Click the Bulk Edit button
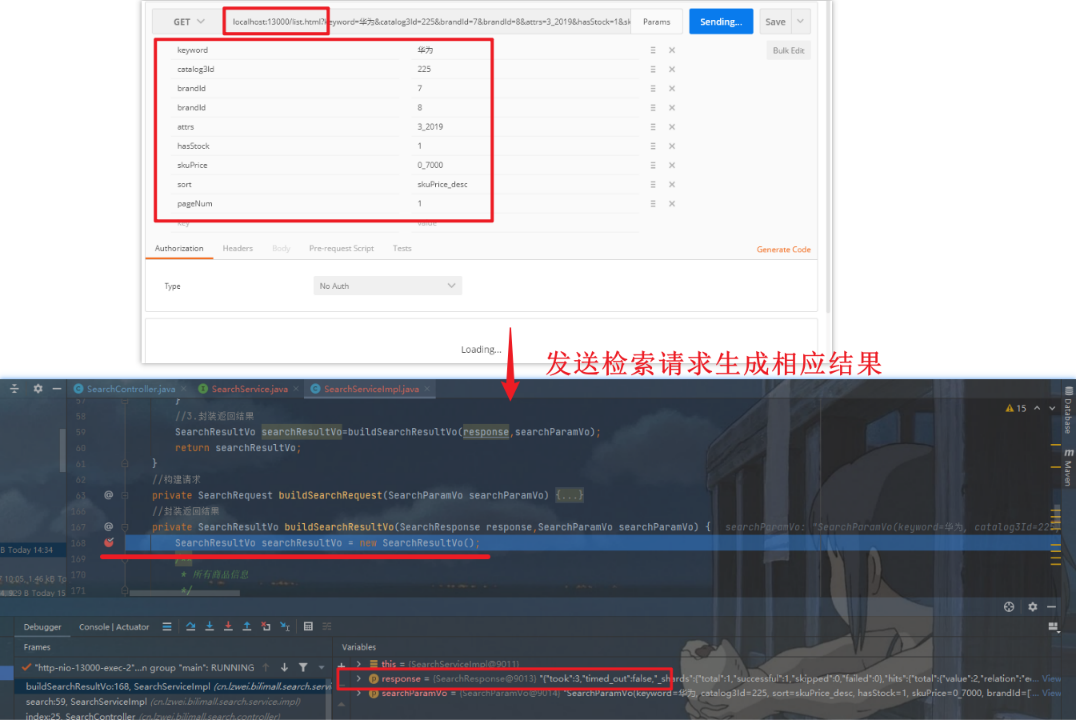Screen dimensions: 1076x720 point(788,50)
